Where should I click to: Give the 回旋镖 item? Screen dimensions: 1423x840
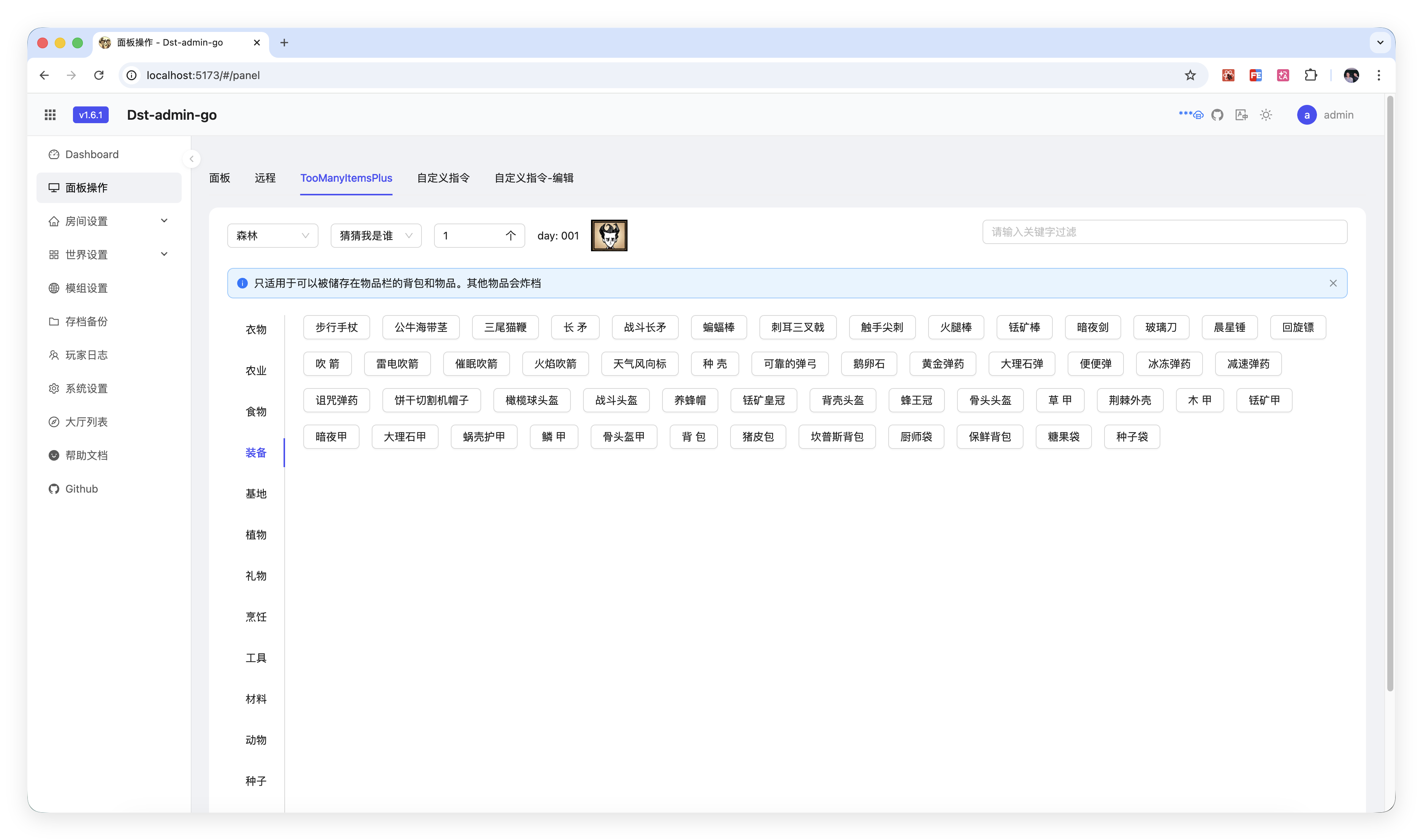click(1297, 327)
